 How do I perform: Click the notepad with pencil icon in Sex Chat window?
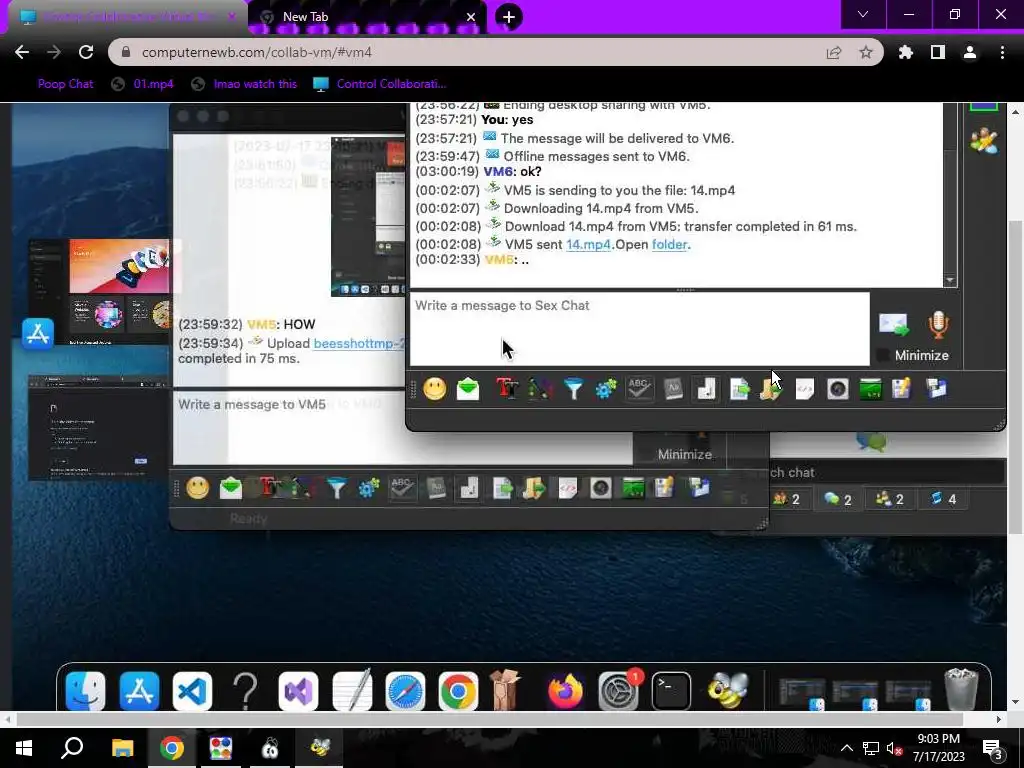click(x=902, y=389)
